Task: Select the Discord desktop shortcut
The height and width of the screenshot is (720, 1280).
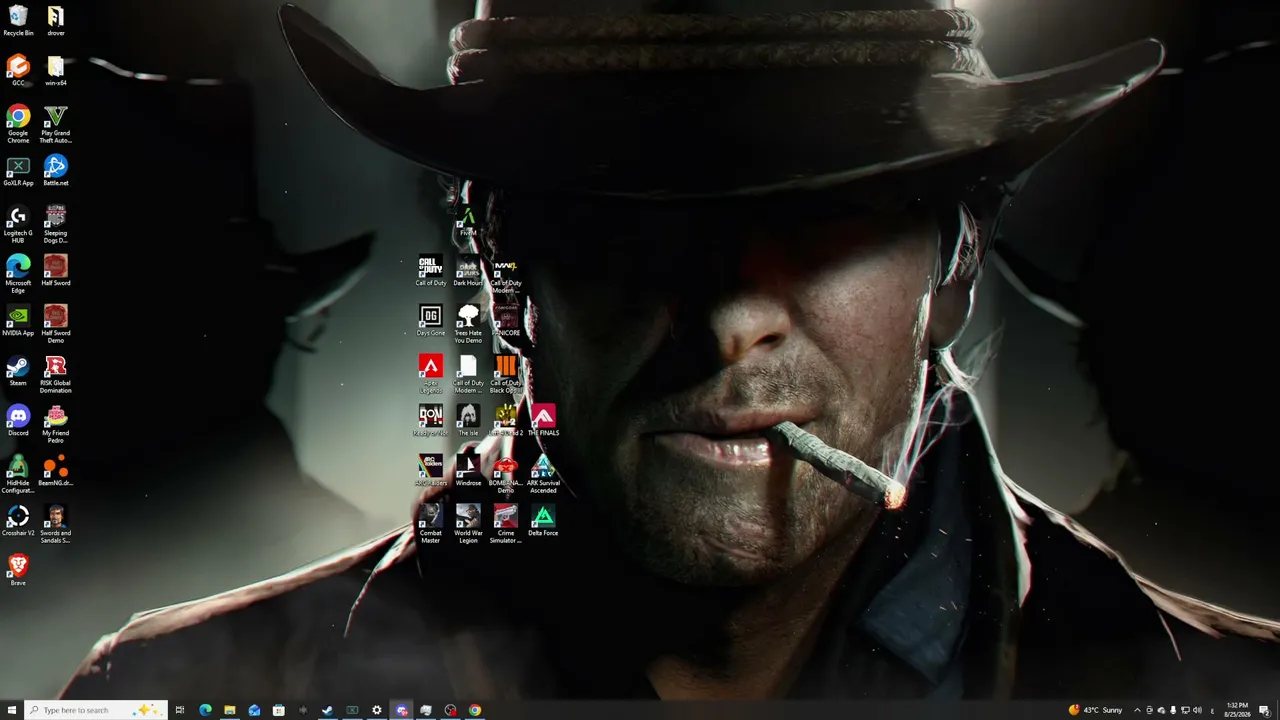Action: tap(18, 421)
